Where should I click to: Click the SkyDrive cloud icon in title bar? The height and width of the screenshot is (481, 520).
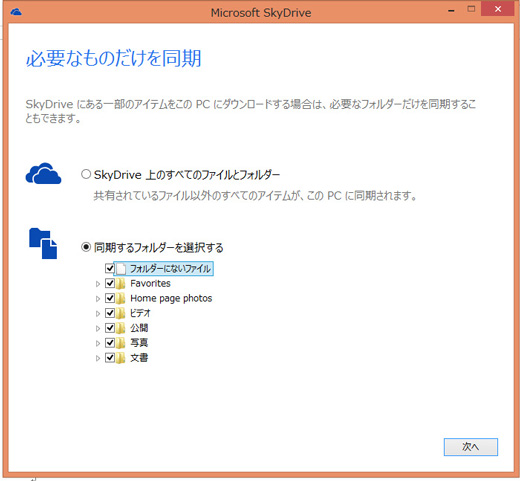pyautogui.click(x=16, y=12)
